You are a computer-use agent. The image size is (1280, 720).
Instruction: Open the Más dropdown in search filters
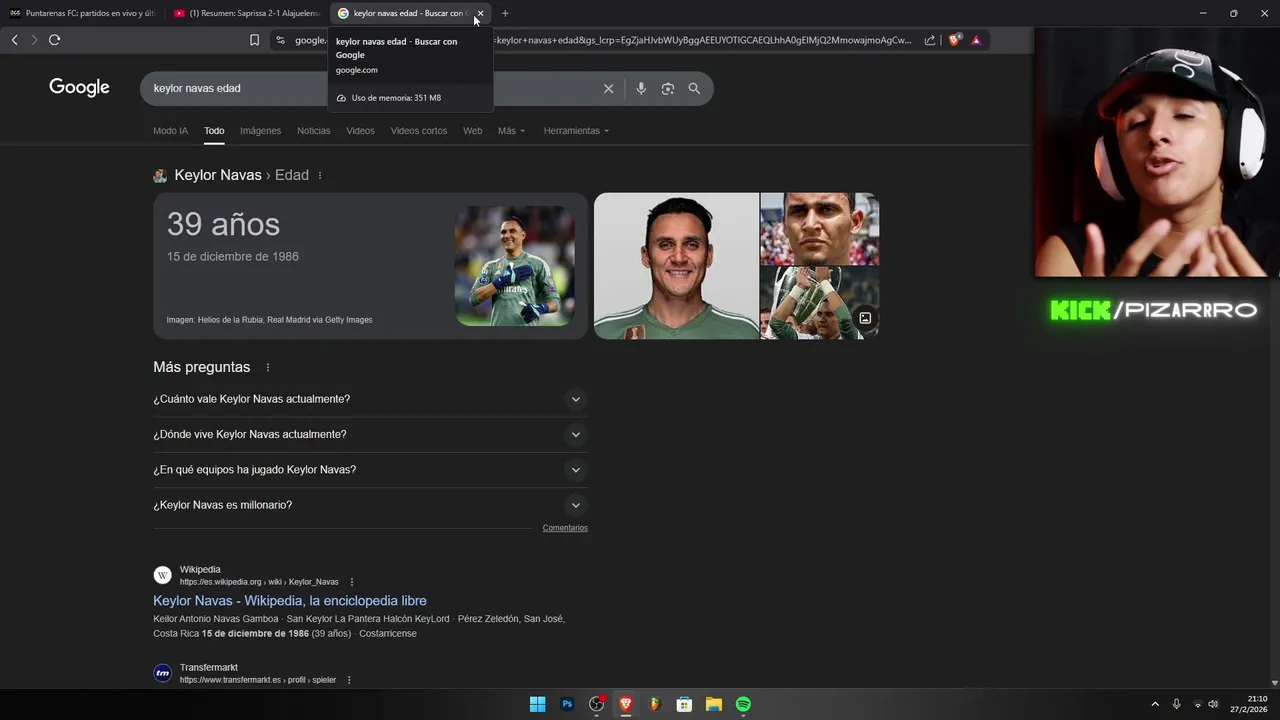coord(511,131)
